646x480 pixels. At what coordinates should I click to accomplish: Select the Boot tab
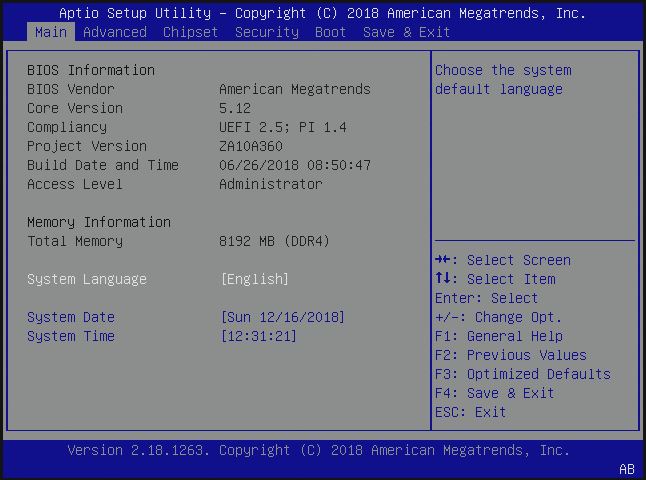coord(331,32)
